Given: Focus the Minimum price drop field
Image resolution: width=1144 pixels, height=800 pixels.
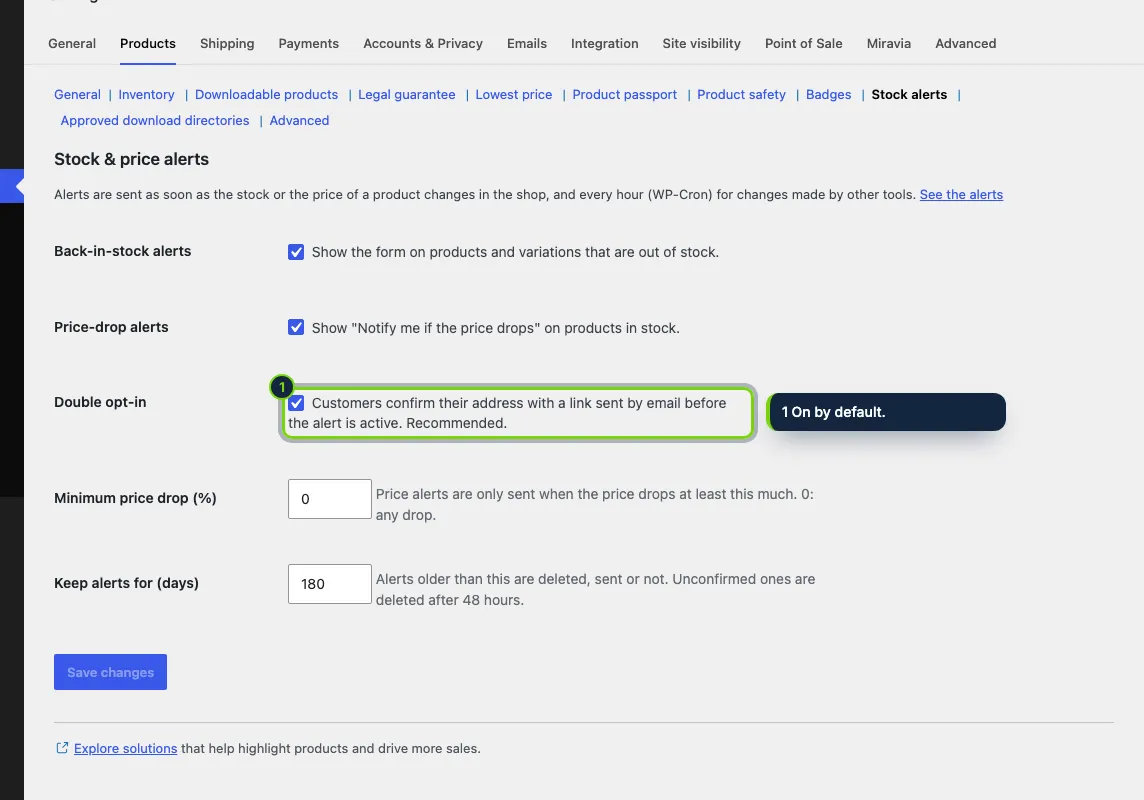Looking at the screenshot, I should pos(330,499).
